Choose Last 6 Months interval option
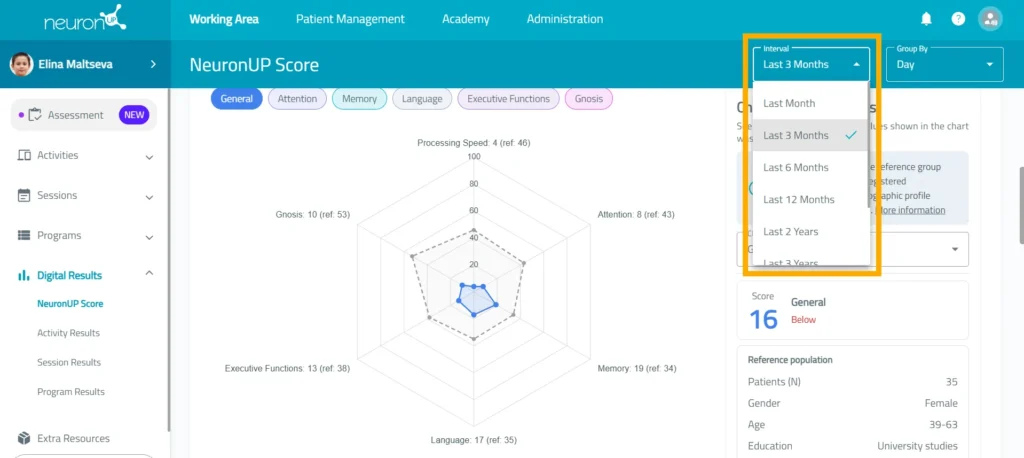Screen dimensions: 1024x458 pos(811,167)
